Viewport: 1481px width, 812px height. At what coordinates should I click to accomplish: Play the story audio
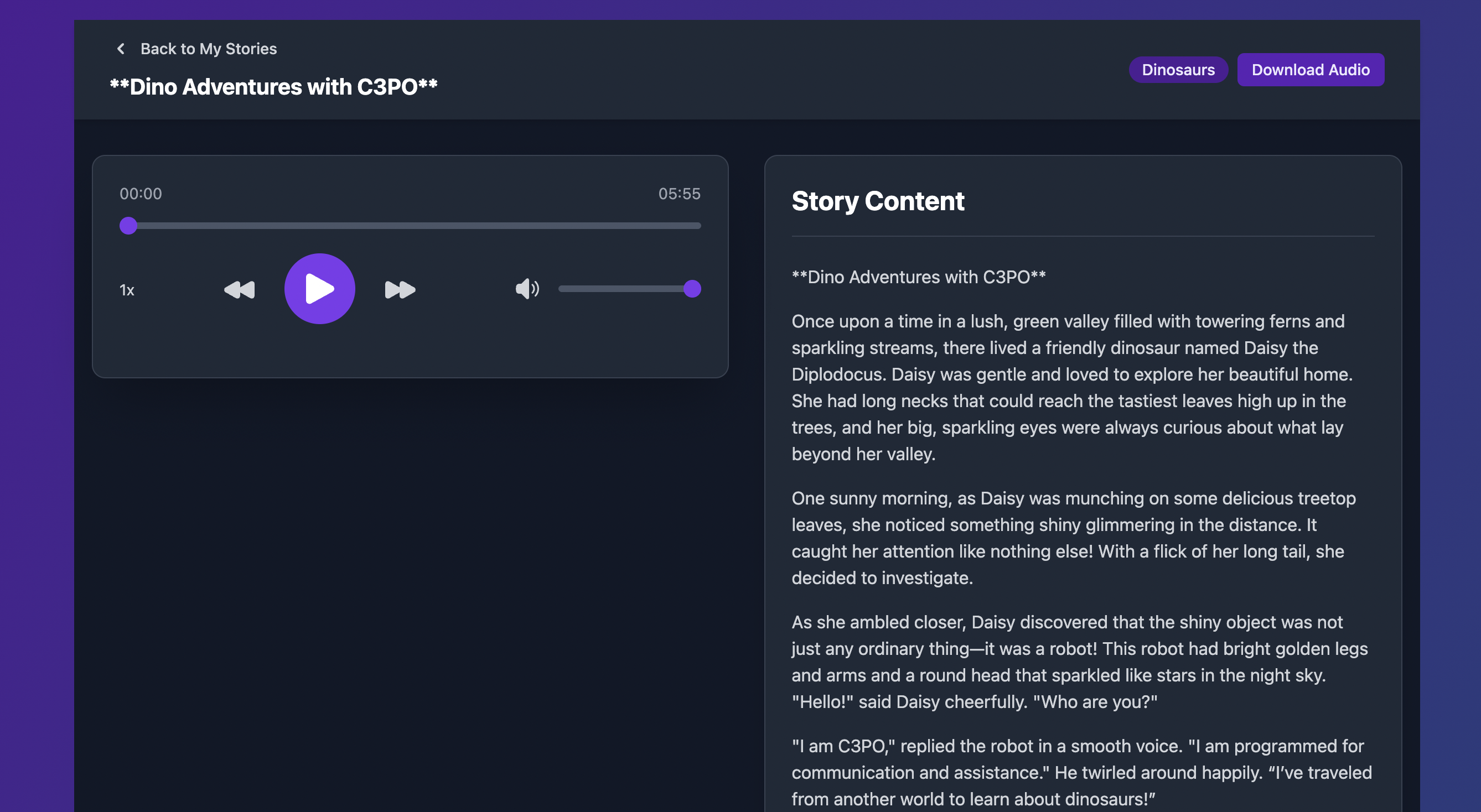tap(320, 289)
